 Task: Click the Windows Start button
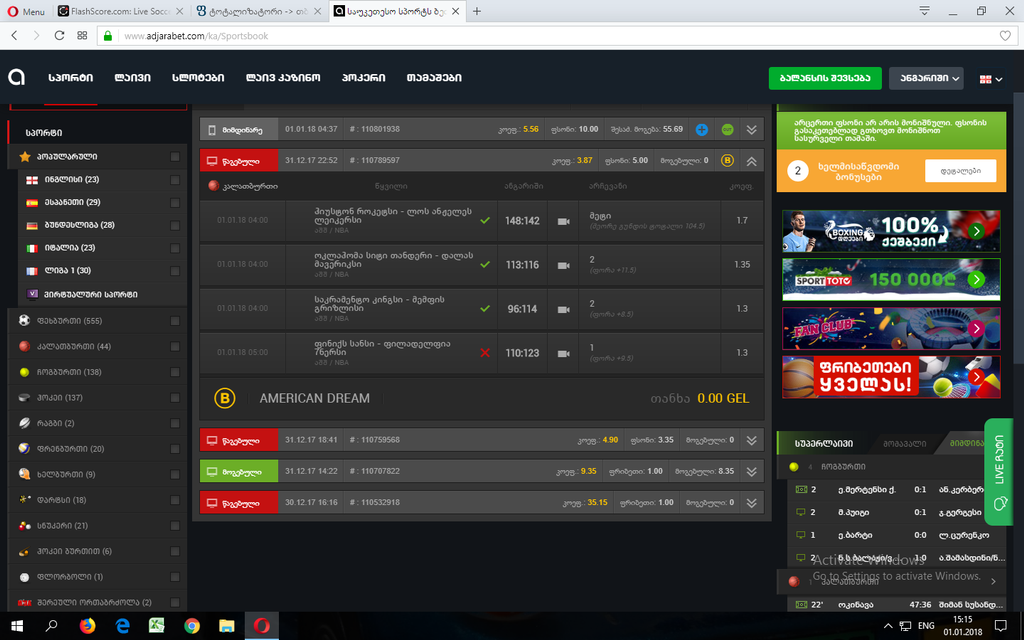click(x=17, y=626)
